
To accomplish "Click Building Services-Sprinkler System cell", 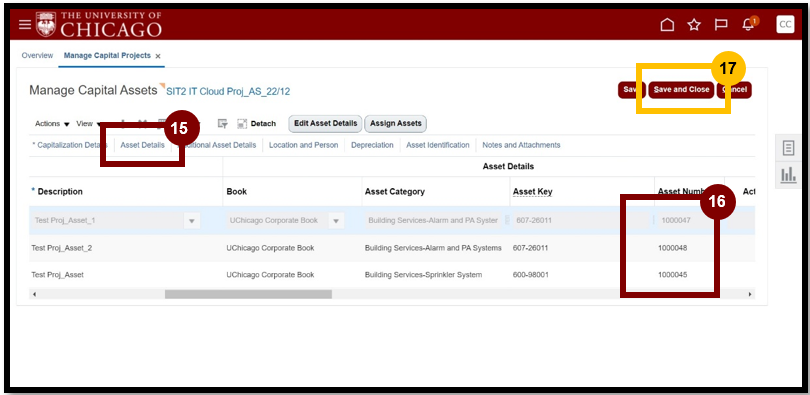I will tap(423, 275).
